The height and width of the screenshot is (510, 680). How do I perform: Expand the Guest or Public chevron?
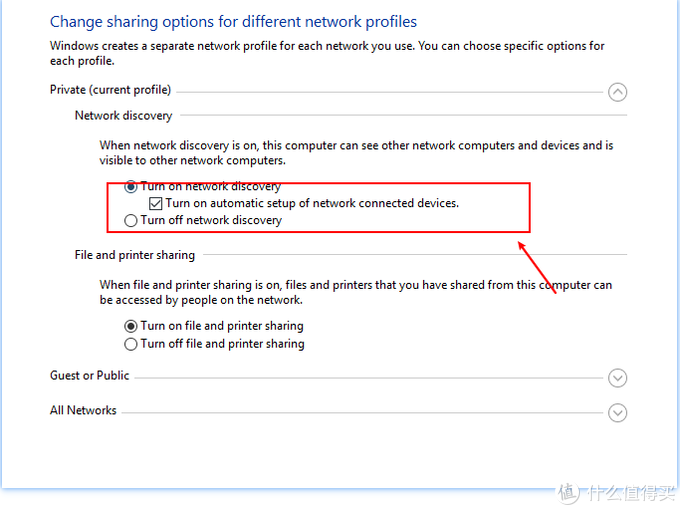[x=617, y=378]
